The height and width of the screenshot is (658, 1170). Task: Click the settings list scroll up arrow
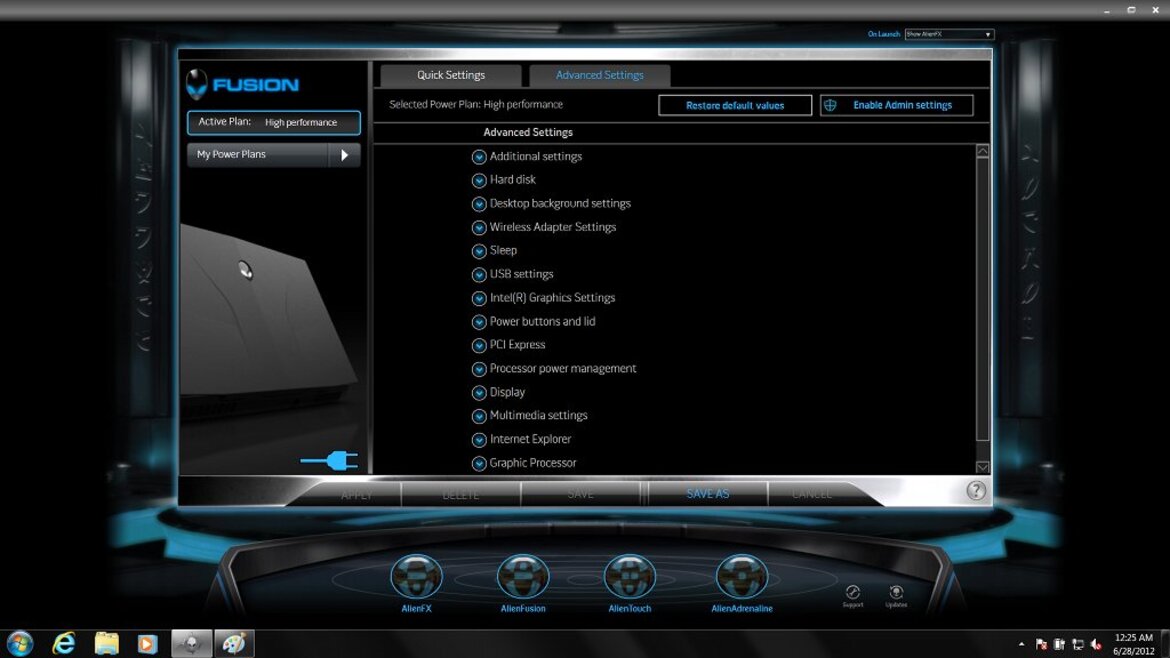(983, 151)
